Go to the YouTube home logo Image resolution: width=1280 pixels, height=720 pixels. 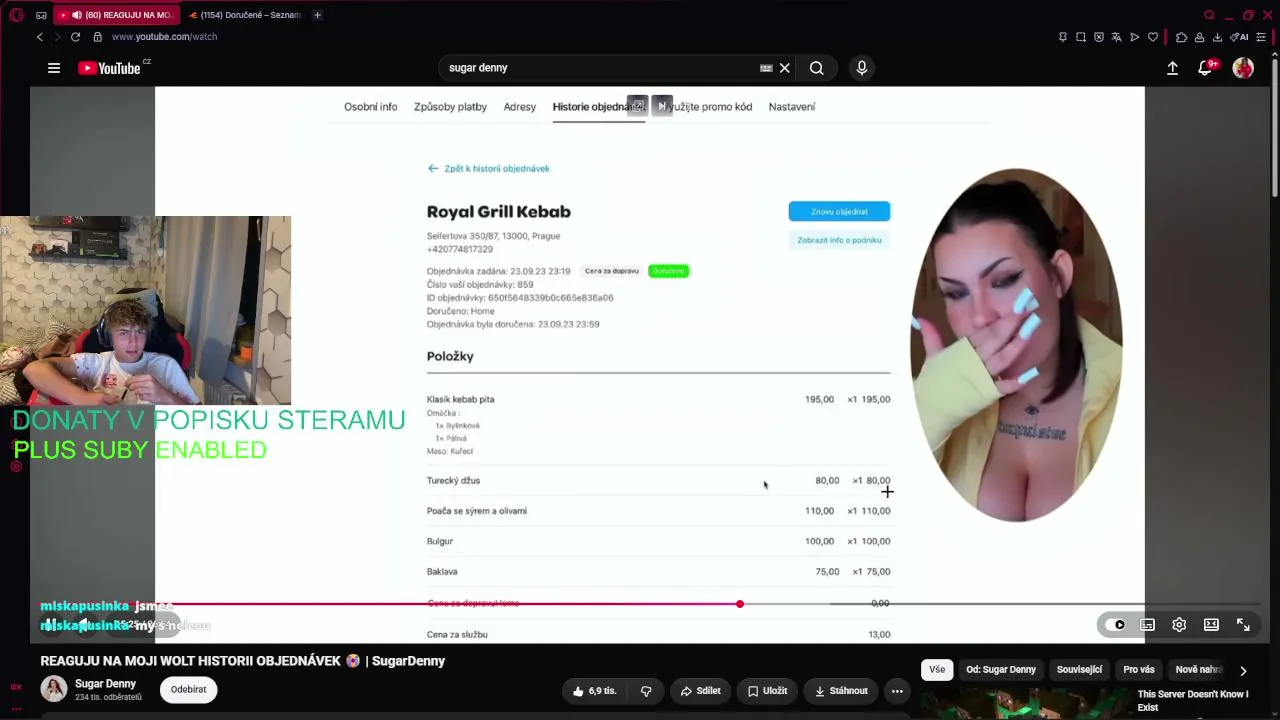click(x=110, y=68)
